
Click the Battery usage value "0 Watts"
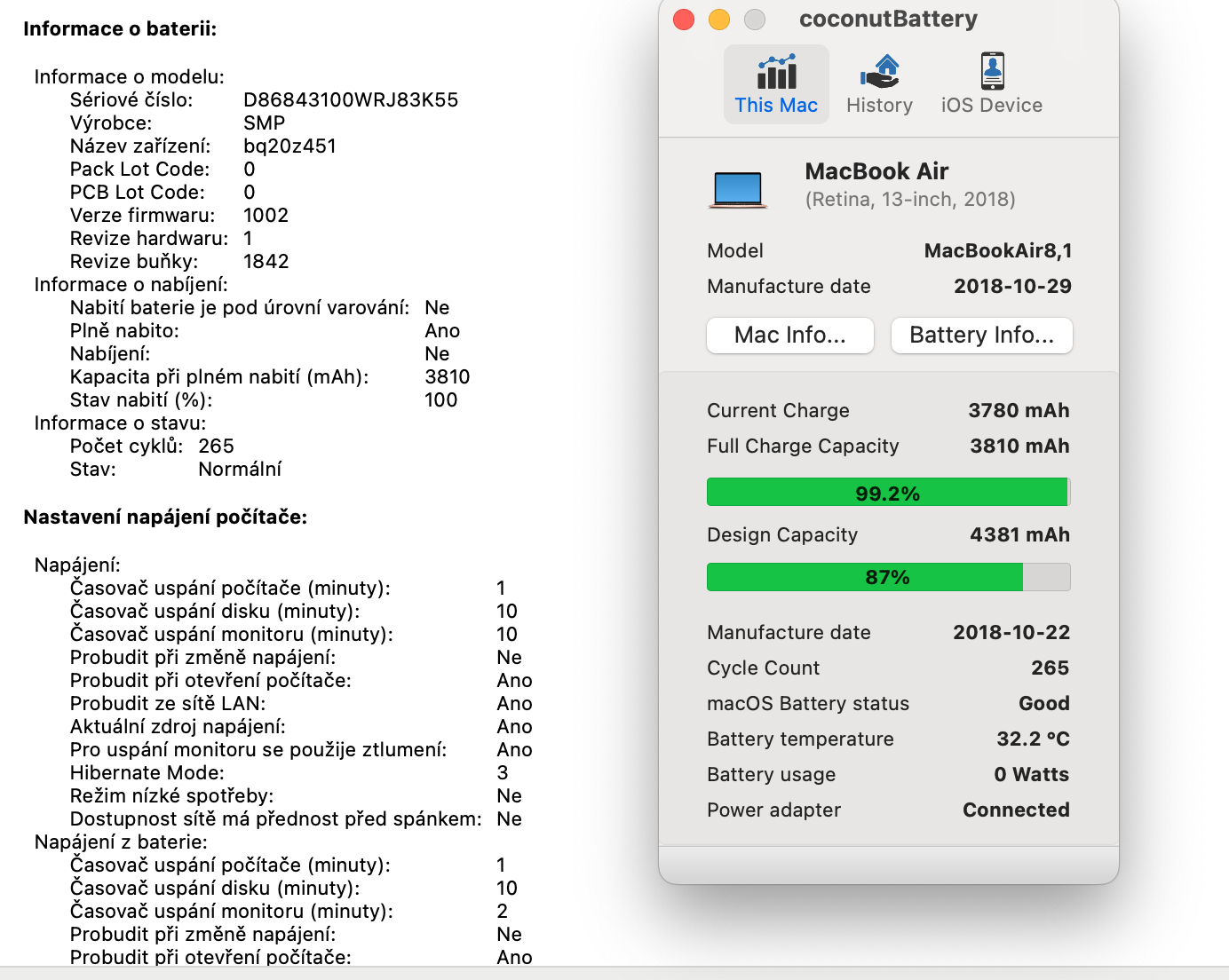(1032, 774)
